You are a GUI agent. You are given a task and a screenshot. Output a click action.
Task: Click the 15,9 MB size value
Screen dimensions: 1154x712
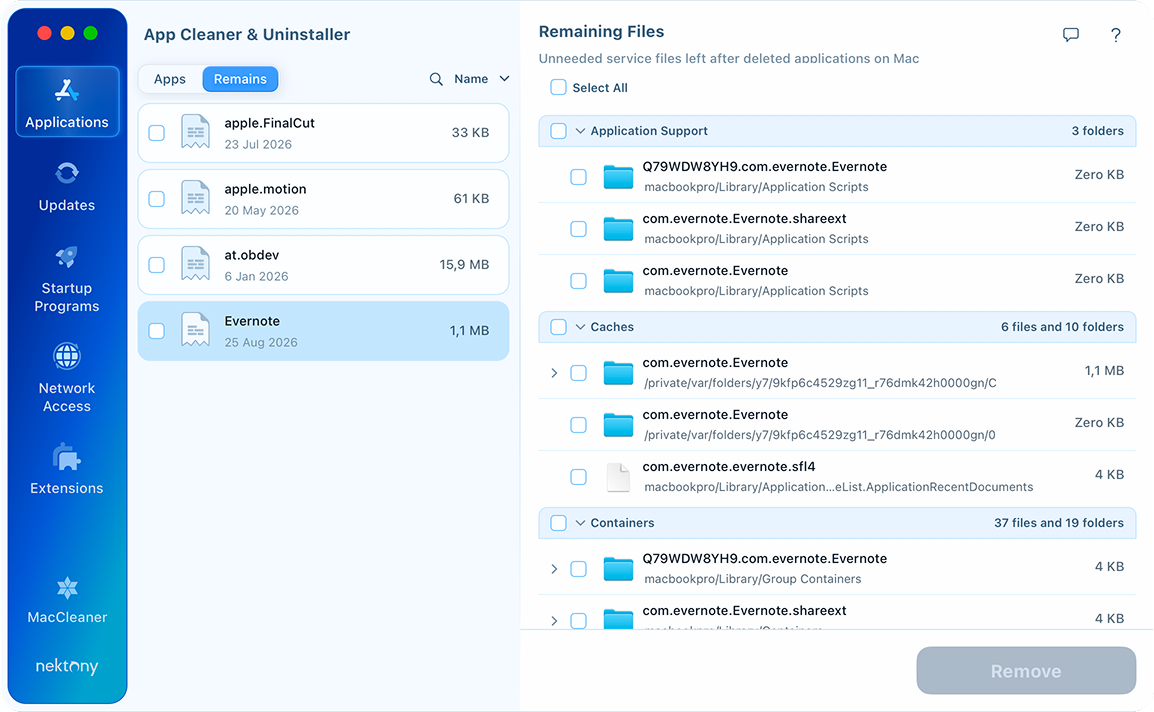(464, 264)
